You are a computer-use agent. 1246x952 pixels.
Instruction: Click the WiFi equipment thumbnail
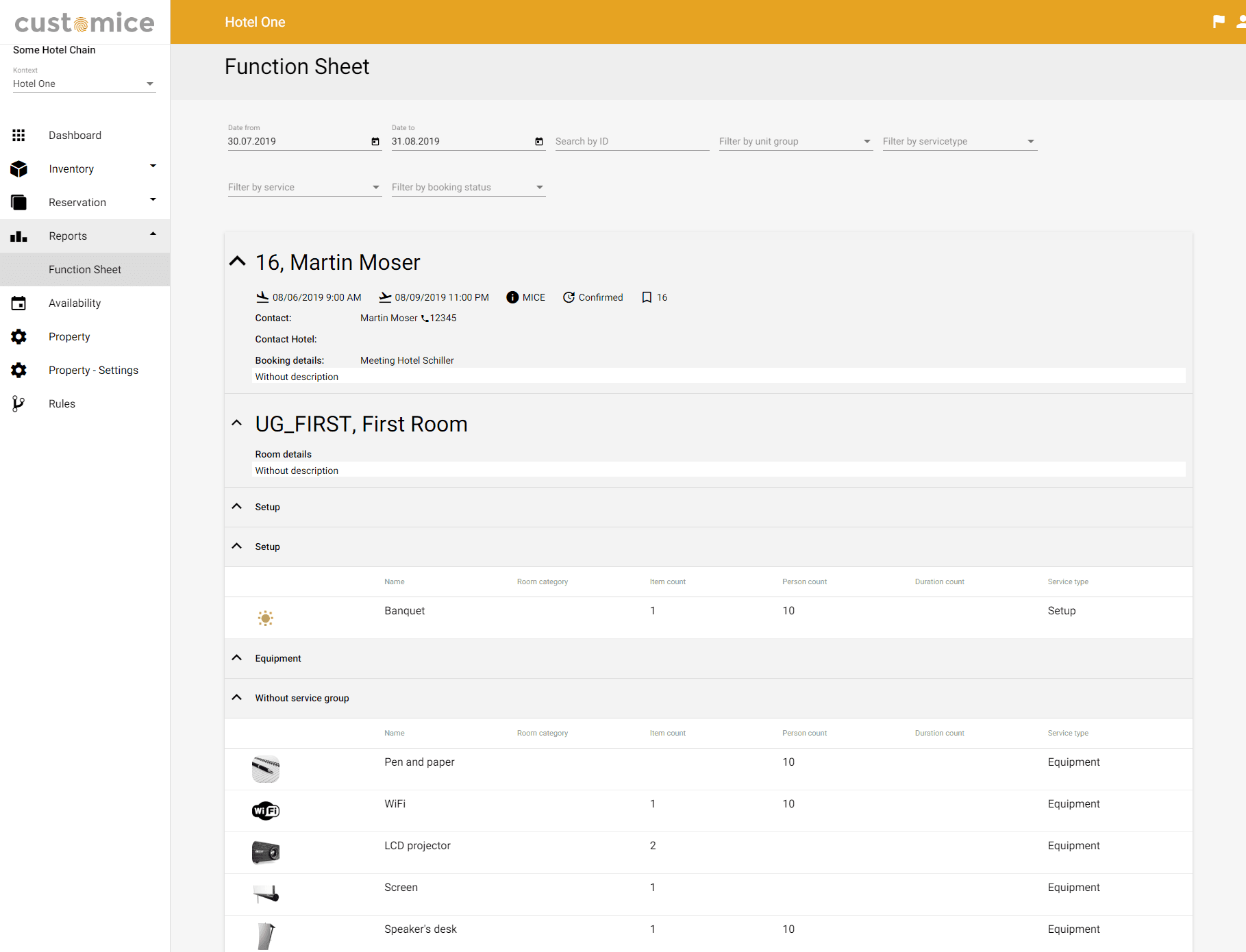266,811
